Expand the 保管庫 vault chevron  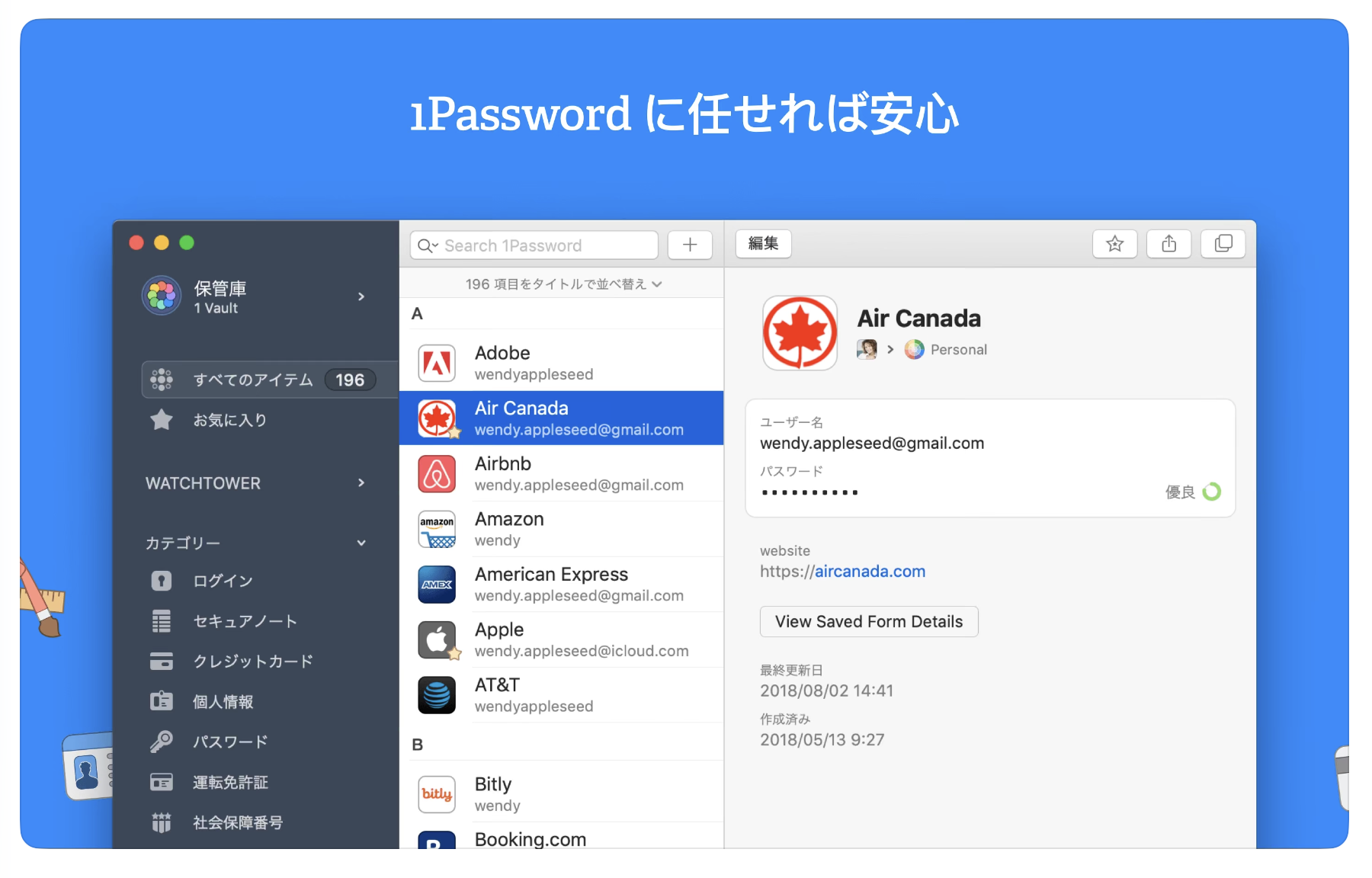tap(361, 296)
